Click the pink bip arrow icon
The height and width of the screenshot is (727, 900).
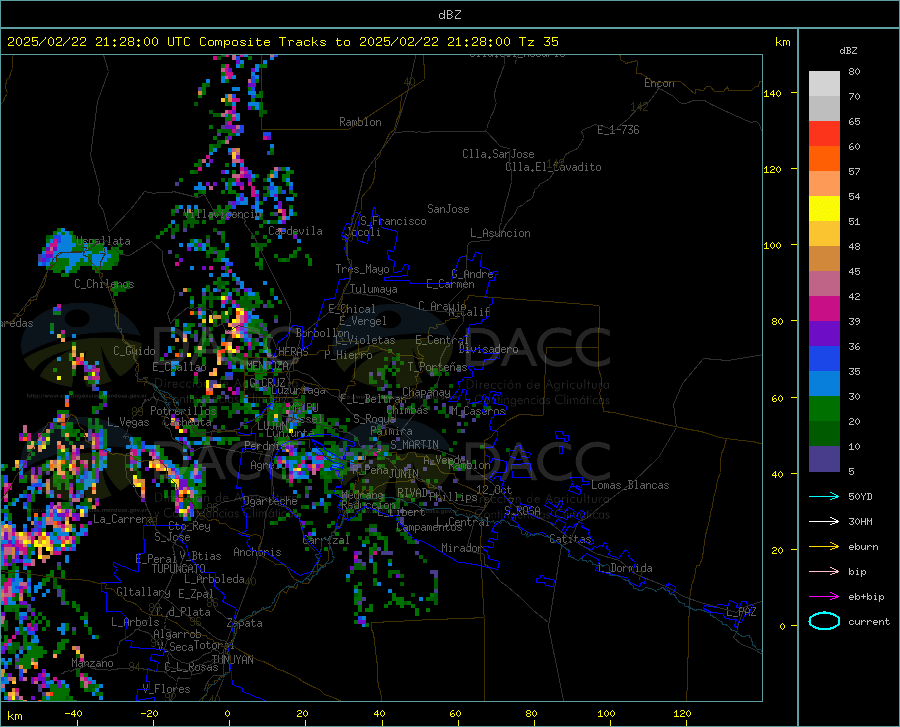824,572
